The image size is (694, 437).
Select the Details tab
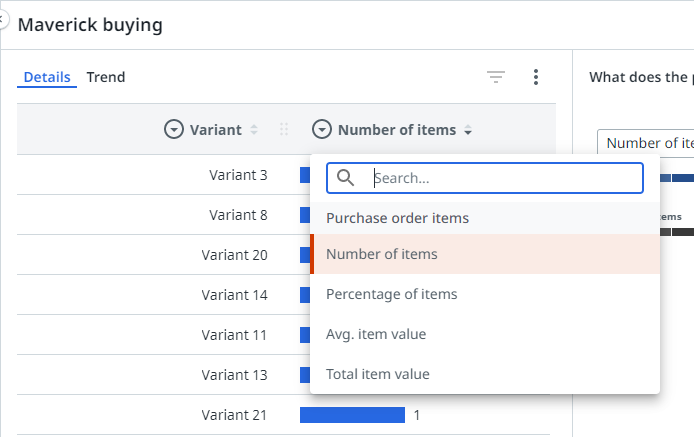[47, 77]
